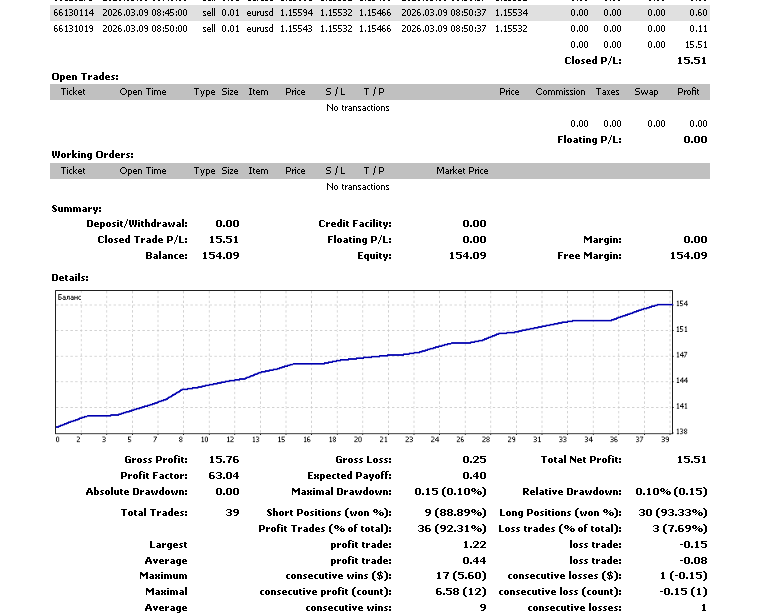This screenshot has width=765, height=614.
Task: Click the Free Margin label
Action: 589,256
